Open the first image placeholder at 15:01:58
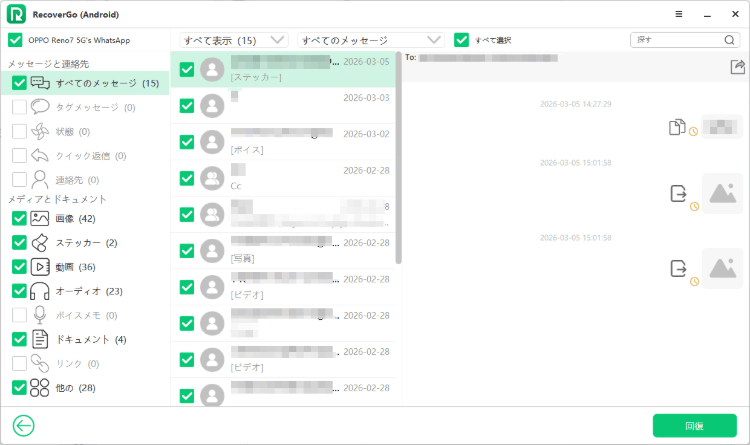750x445 pixels. pyautogui.click(x=722, y=193)
